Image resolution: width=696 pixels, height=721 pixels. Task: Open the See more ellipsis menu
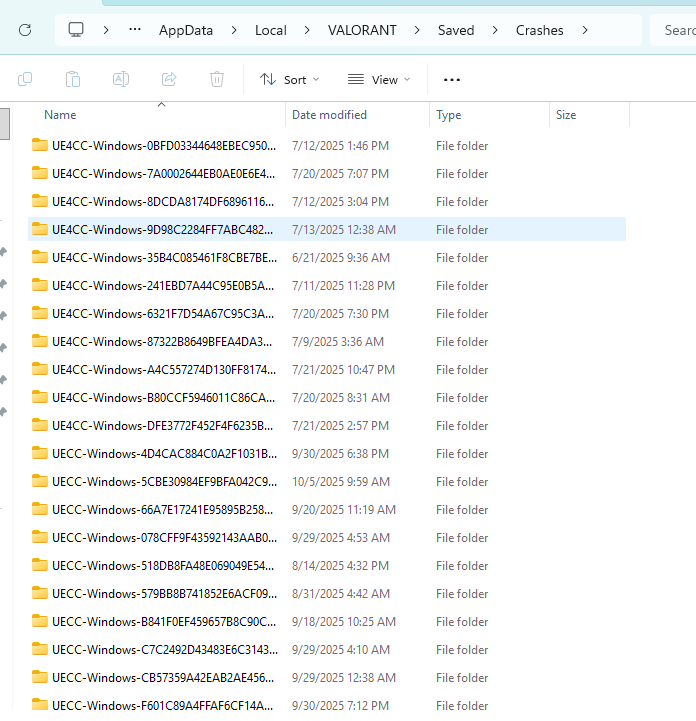click(x=452, y=80)
